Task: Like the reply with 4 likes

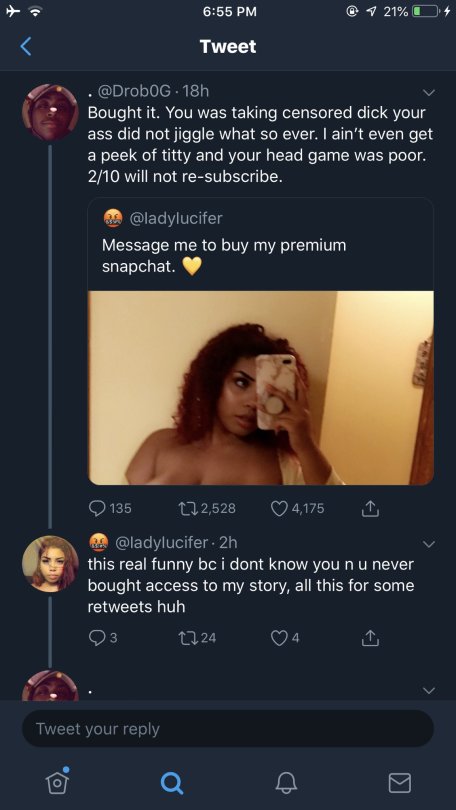Action: pos(279,638)
